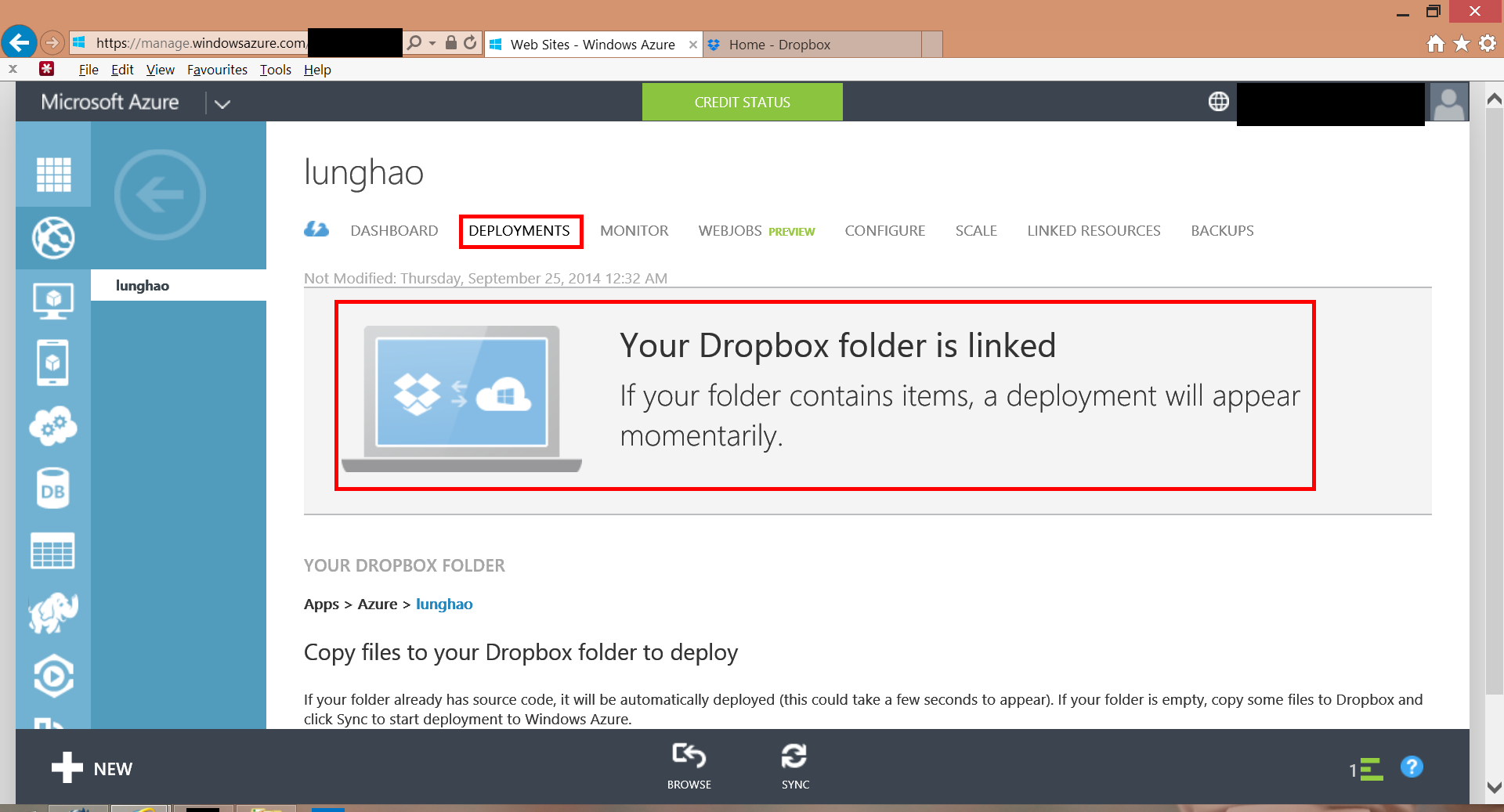This screenshot has width=1504, height=812.
Task: Click the Dropbox sync laptop illustration
Action: click(x=462, y=399)
